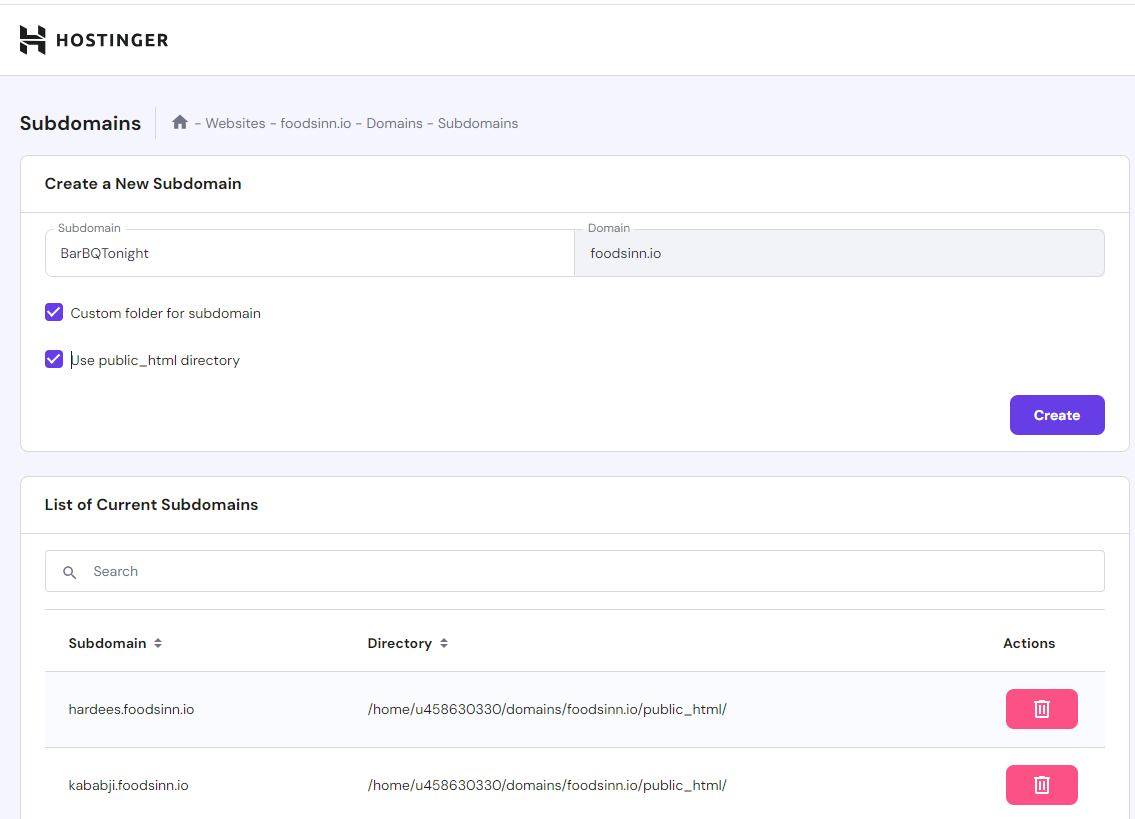
Task: Go to home via breadcrumb house icon
Action: point(180,122)
